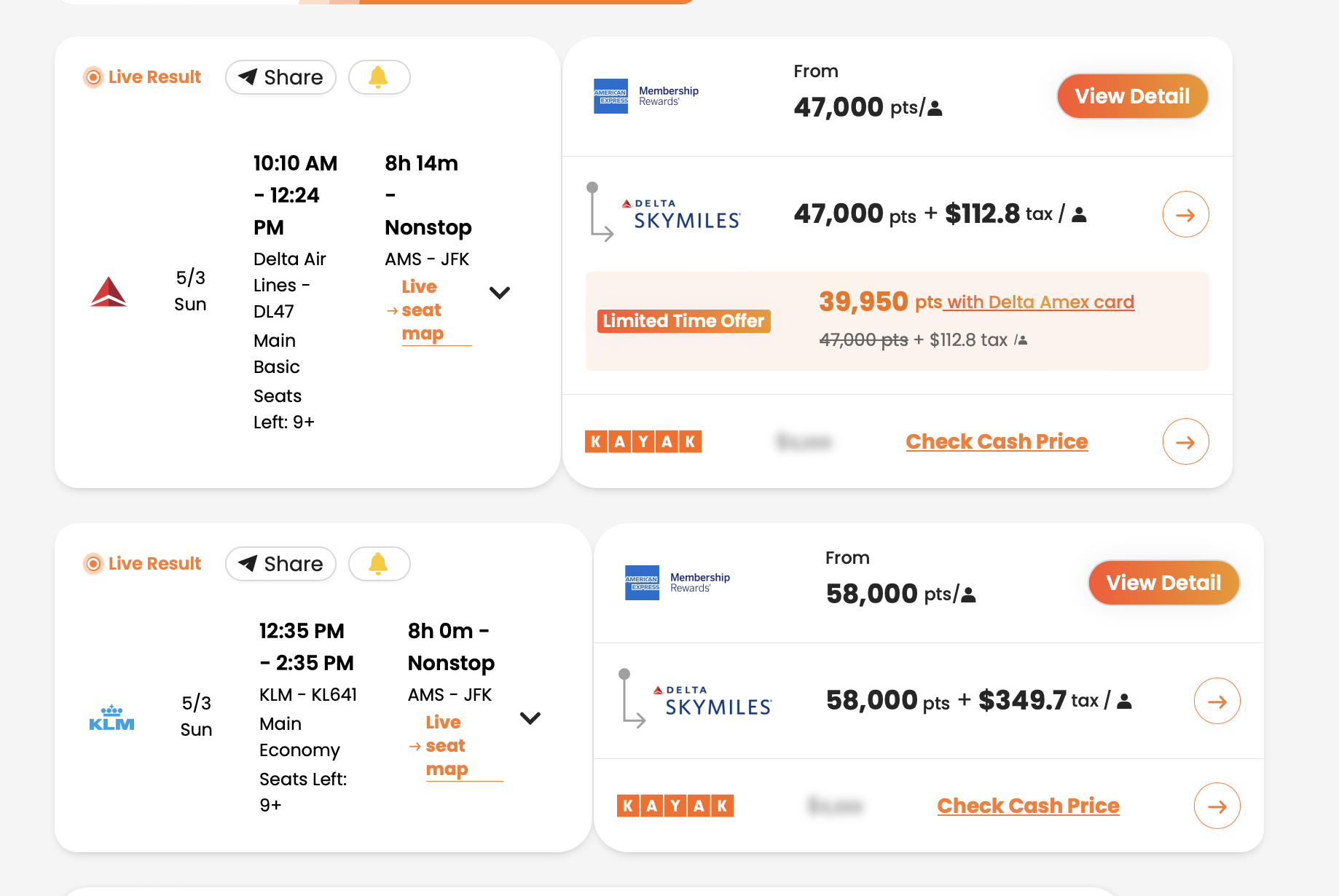Click arrow button for 58,000 pts SkyMiles option
Screen dimensions: 1339x896
point(1217,702)
